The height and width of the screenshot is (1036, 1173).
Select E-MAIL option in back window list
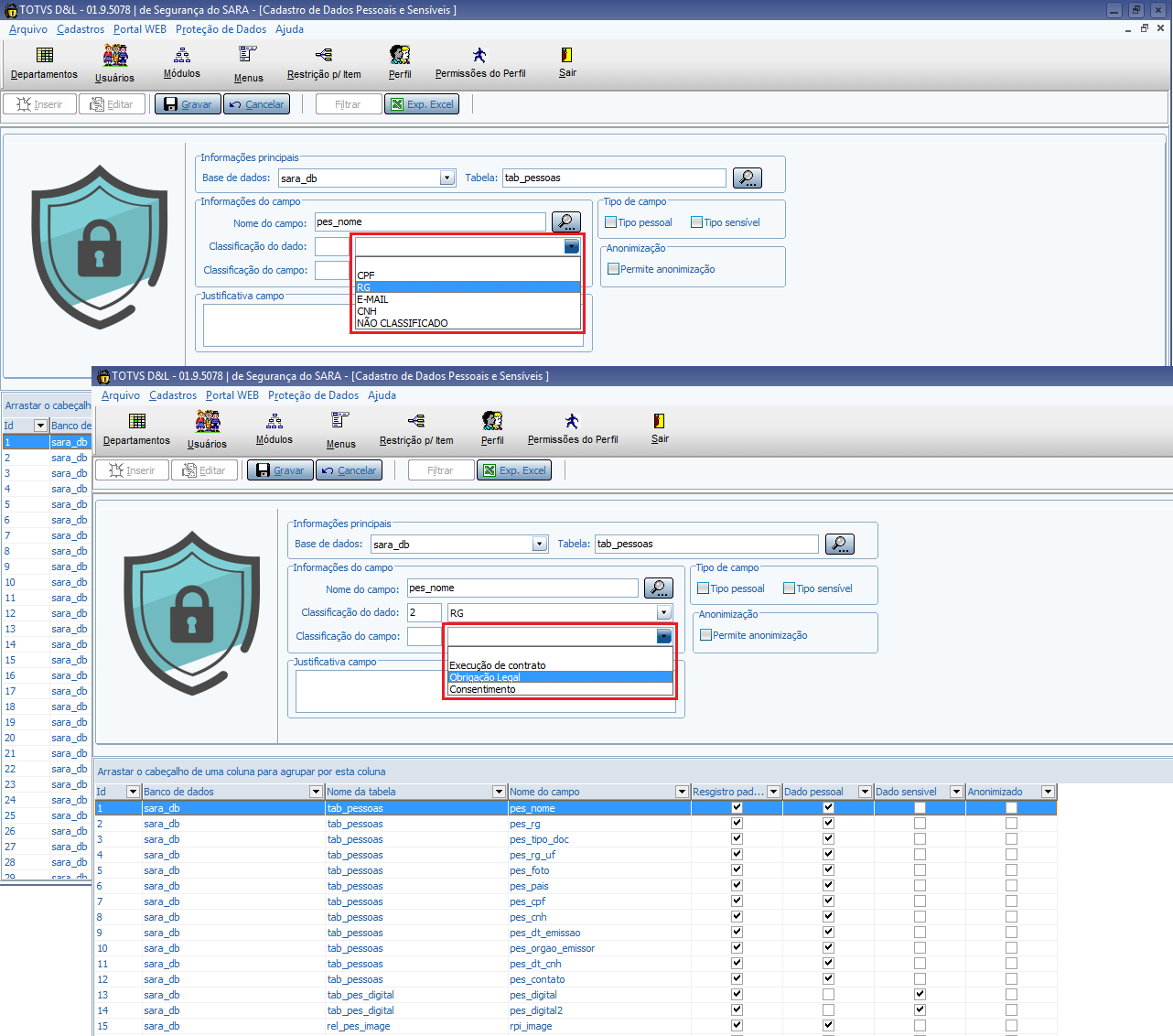[x=468, y=299]
